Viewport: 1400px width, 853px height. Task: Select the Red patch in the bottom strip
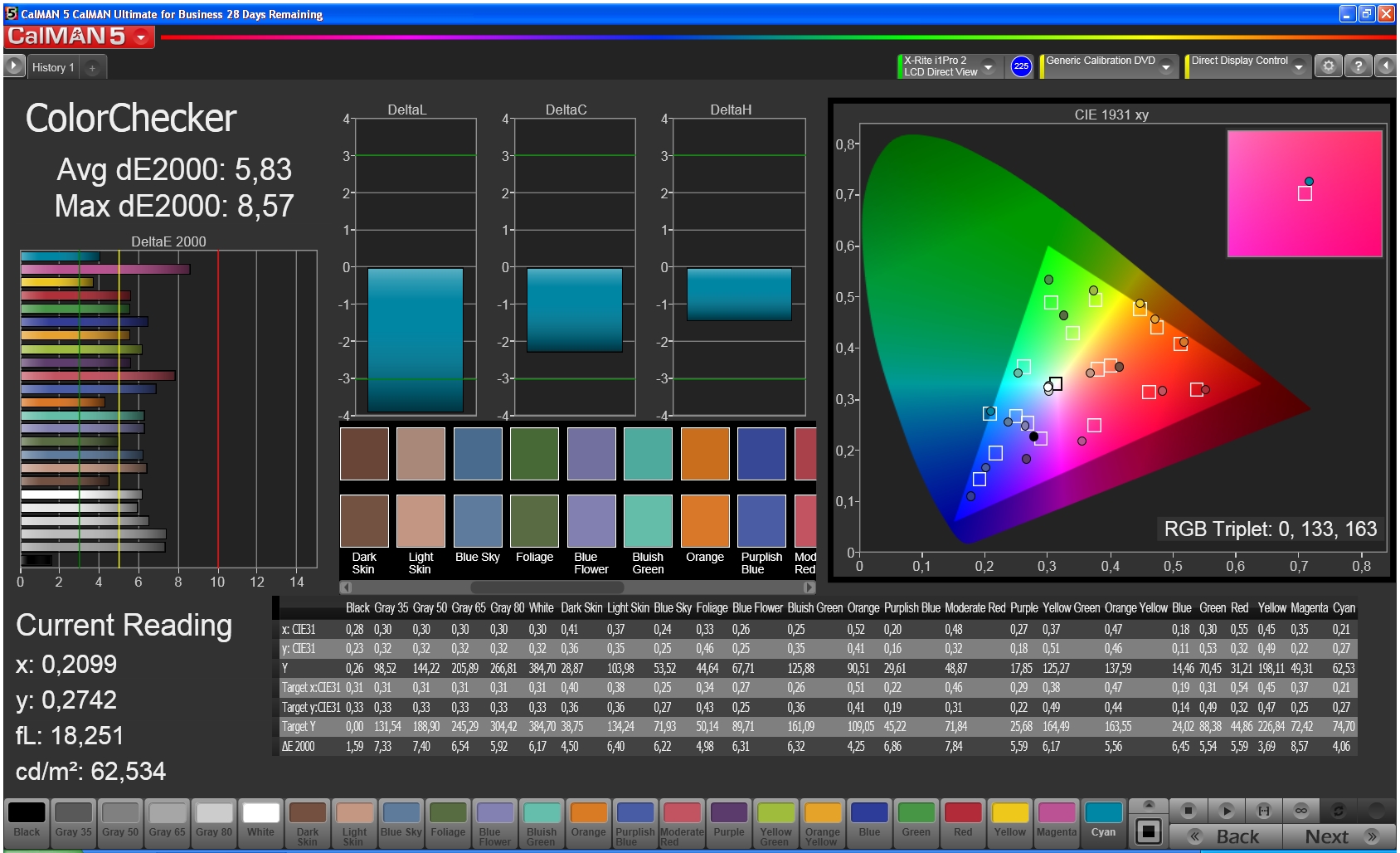point(963,823)
